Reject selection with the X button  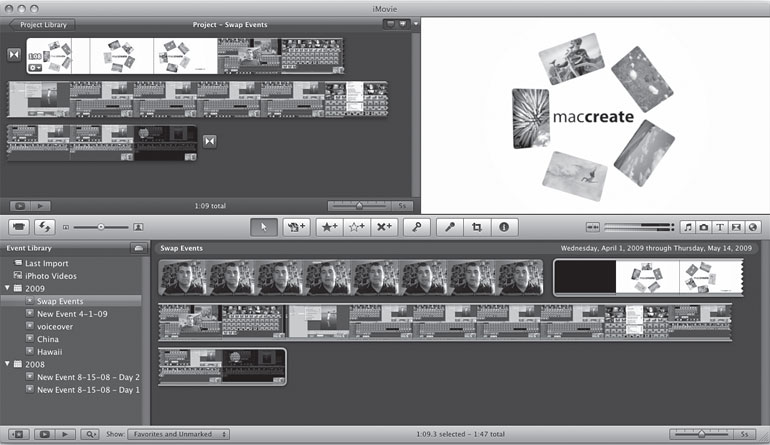pos(384,227)
